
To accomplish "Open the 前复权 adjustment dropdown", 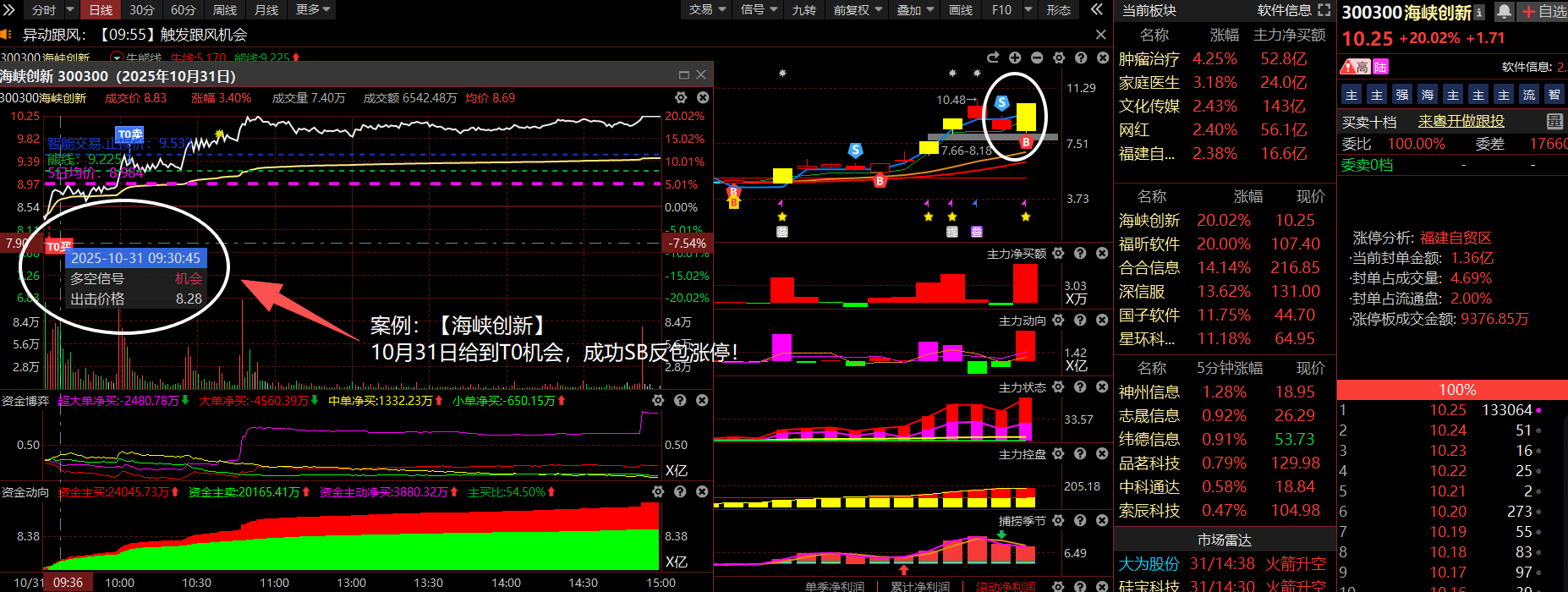I will tap(858, 9).
